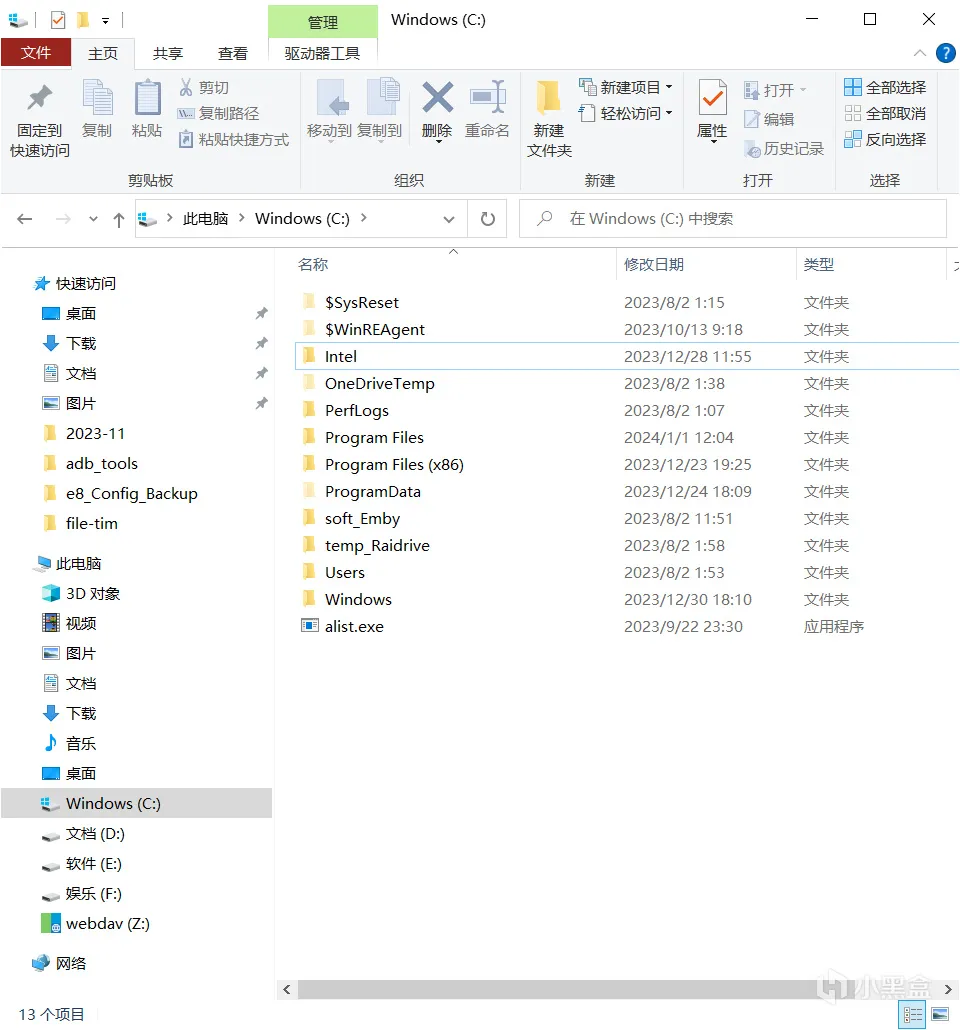Click Paste shortcut (粘贴快捷方式)
Image resolution: width=960 pixels, height=1030 pixels.
pos(234,140)
